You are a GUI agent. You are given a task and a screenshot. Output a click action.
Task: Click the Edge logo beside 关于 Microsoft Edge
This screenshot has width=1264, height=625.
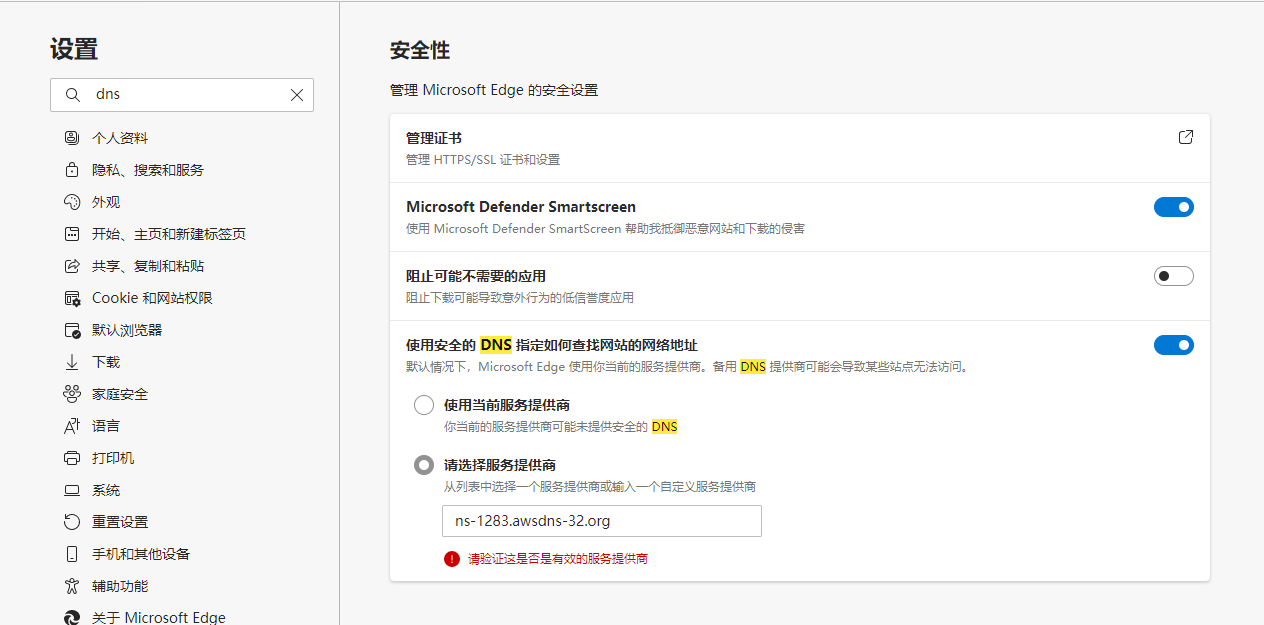(72, 618)
